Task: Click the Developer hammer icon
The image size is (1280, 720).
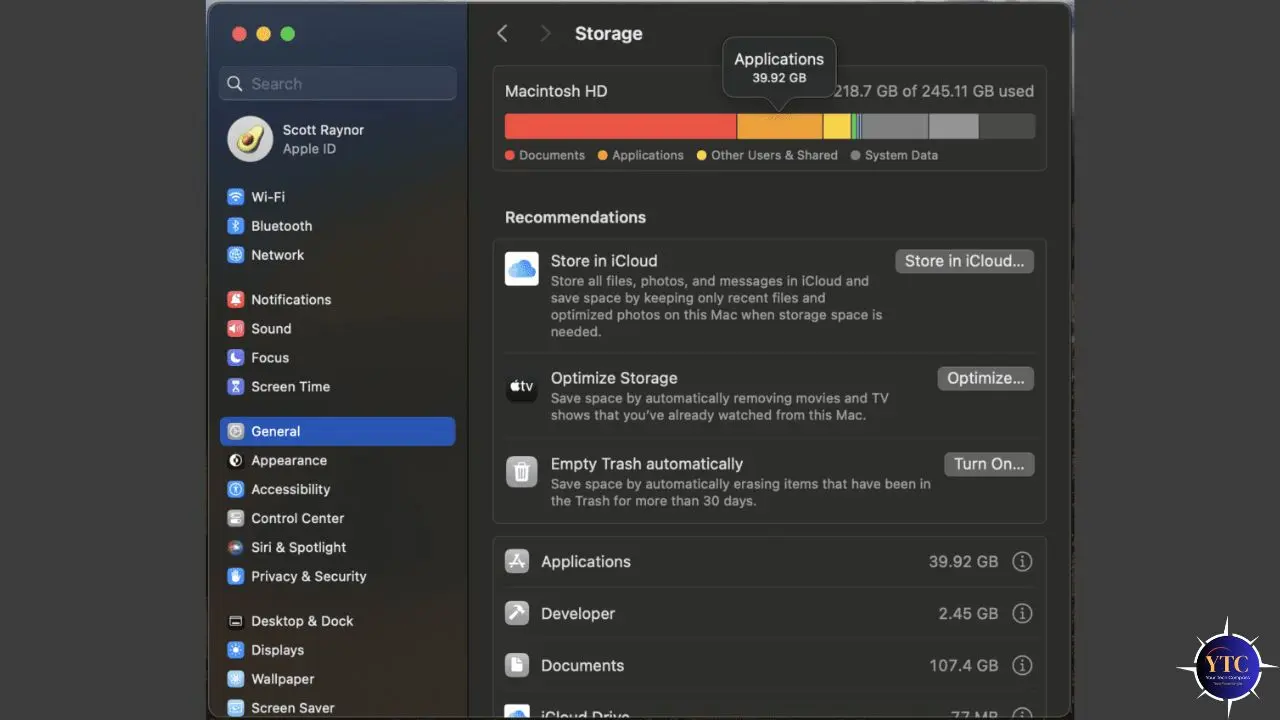Action: click(517, 613)
